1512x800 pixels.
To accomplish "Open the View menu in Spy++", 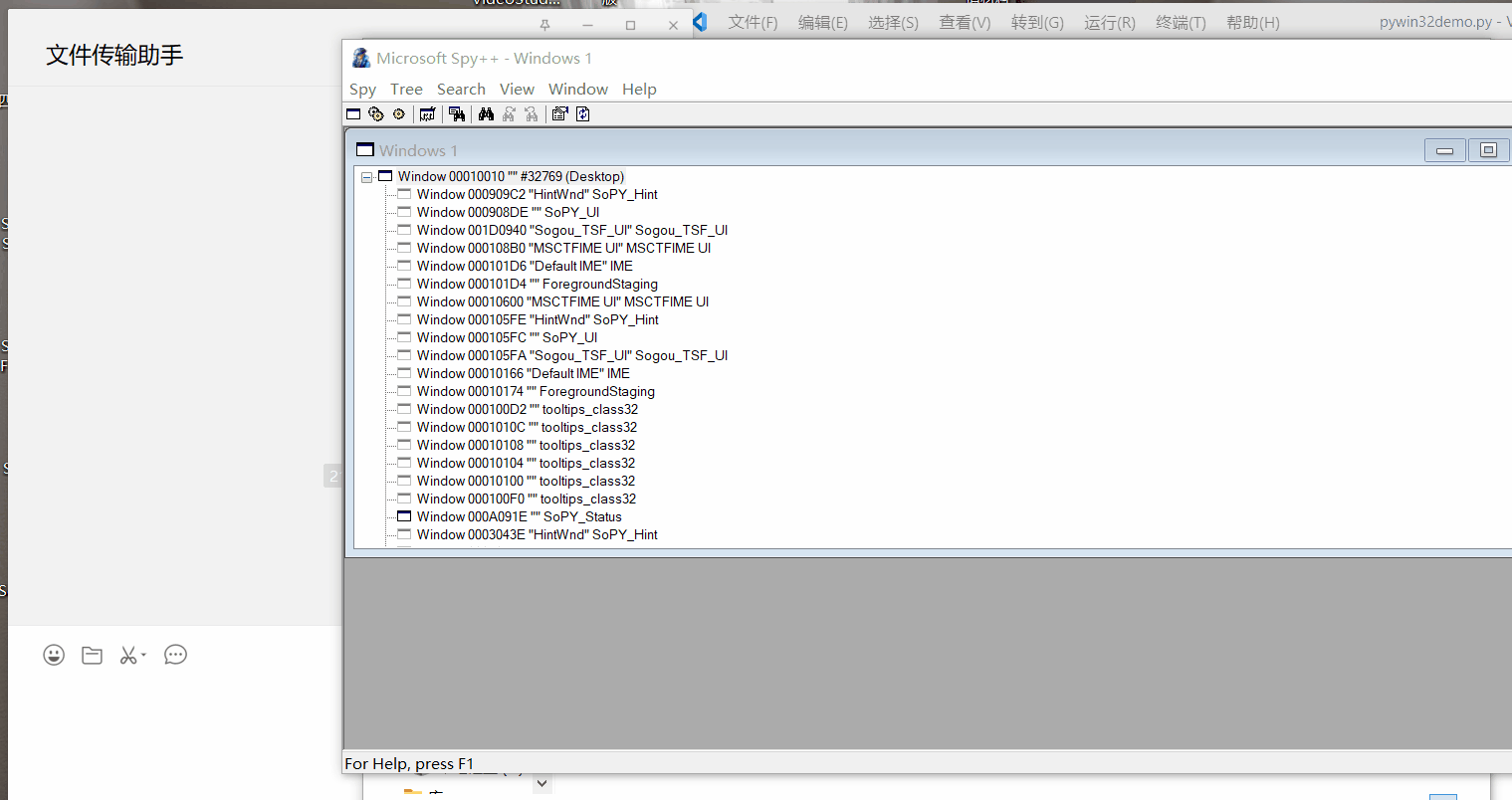I will coord(517,90).
